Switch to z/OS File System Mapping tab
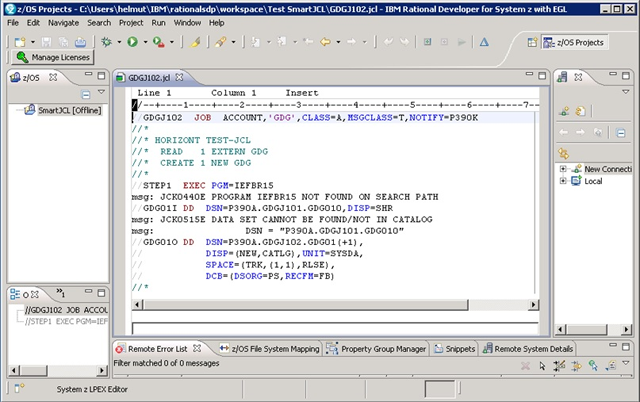The image size is (640, 402). [269, 349]
